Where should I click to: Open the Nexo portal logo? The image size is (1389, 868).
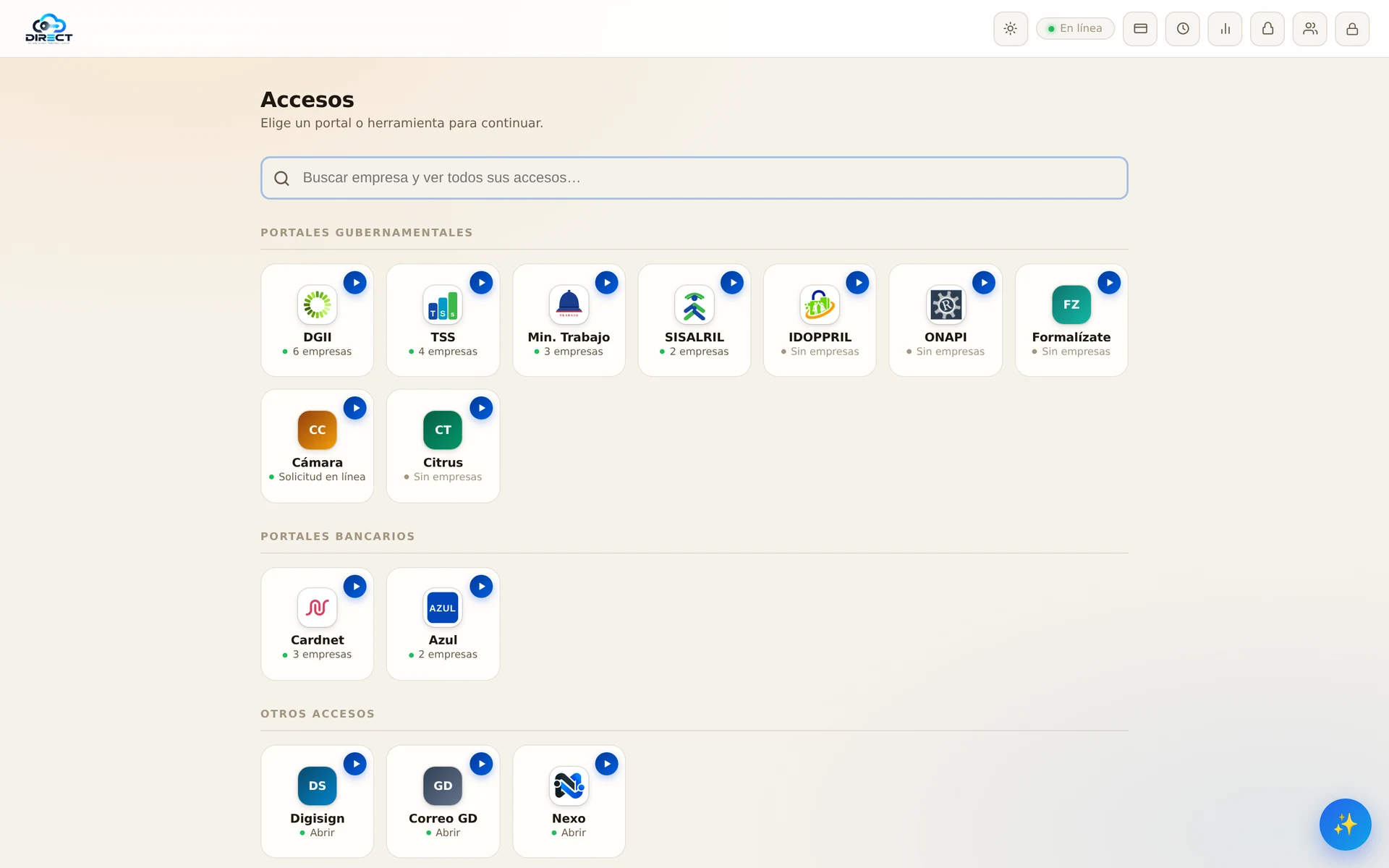(x=569, y=786)
